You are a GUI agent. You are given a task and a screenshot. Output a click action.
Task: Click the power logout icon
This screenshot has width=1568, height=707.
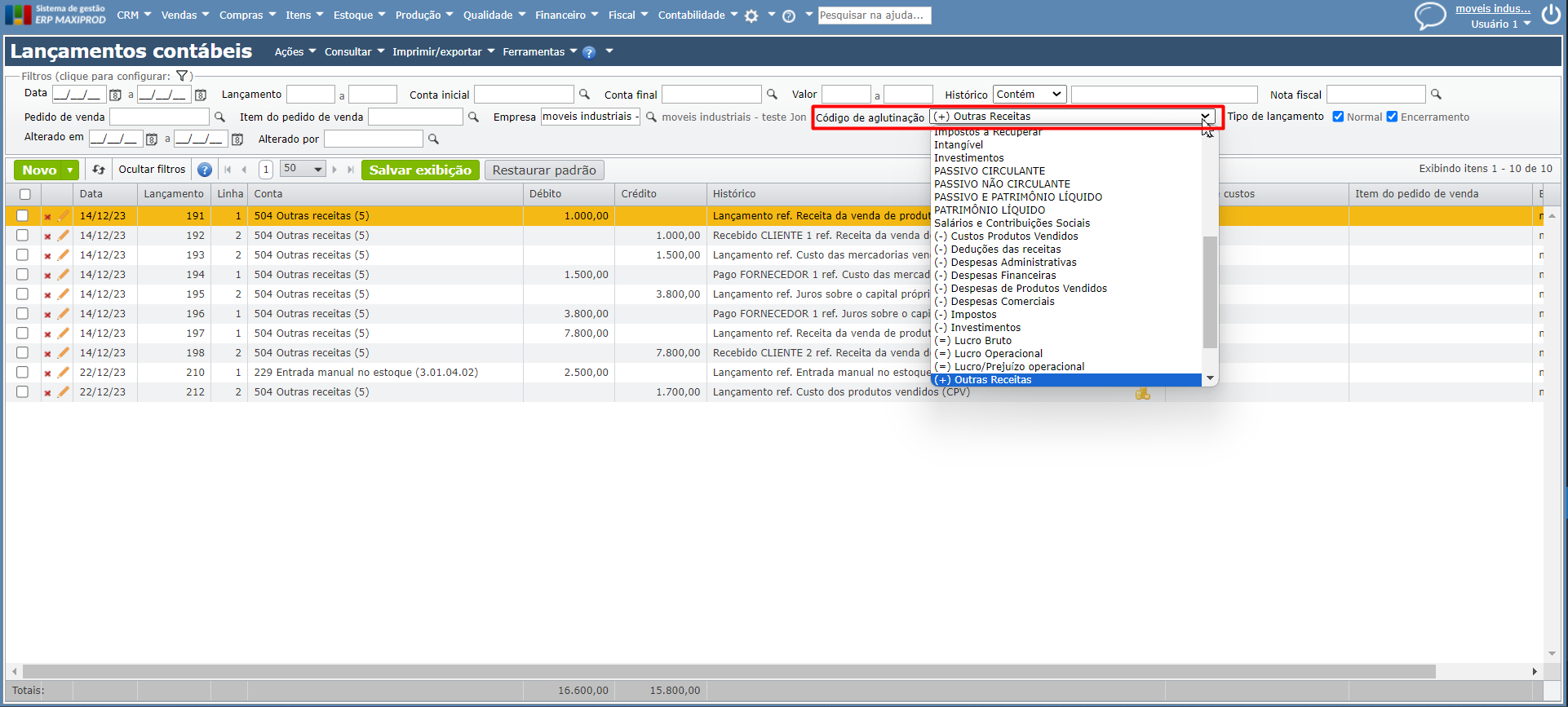coord(1551,15)
